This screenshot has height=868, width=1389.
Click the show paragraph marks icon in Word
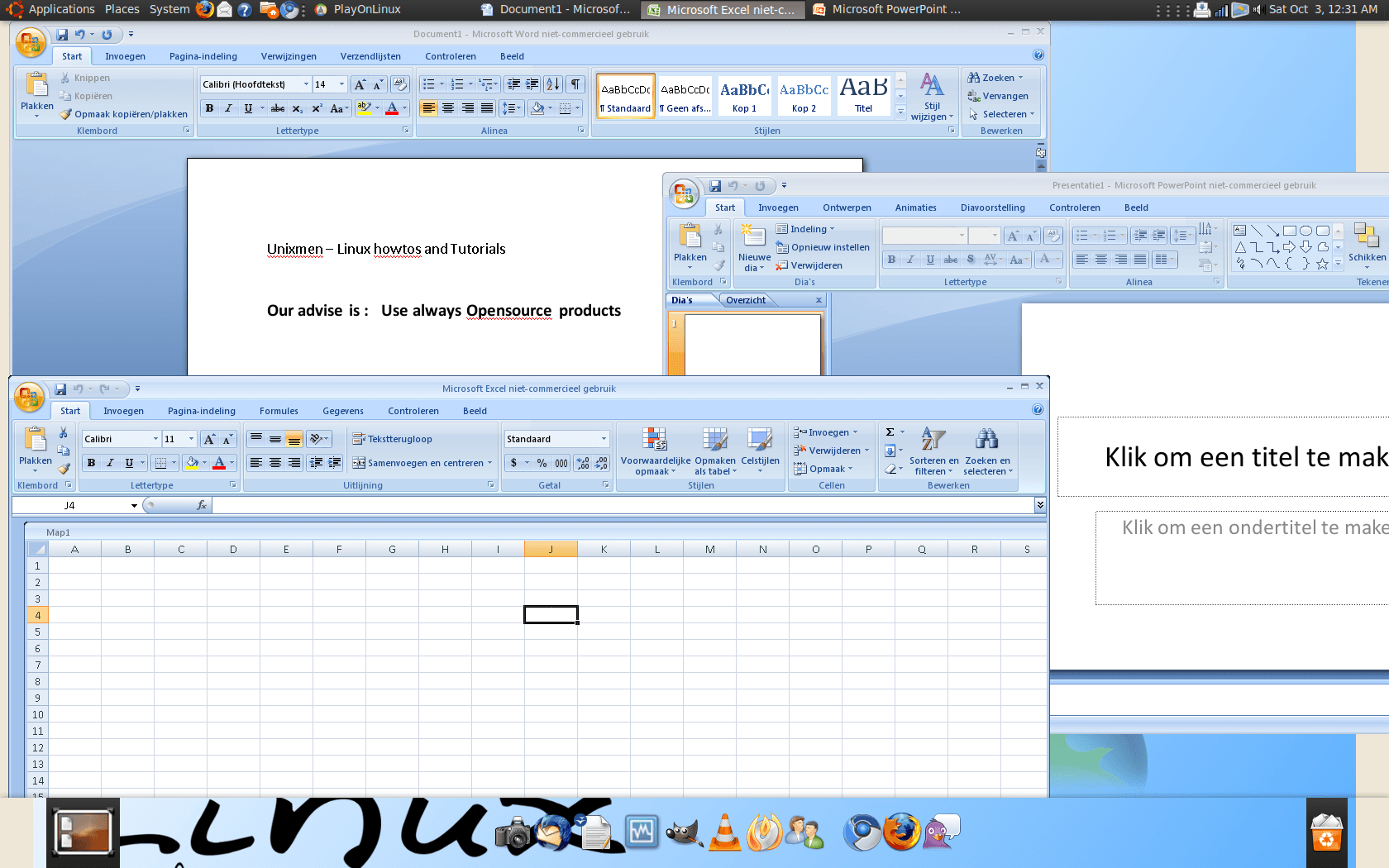point(575,84)
